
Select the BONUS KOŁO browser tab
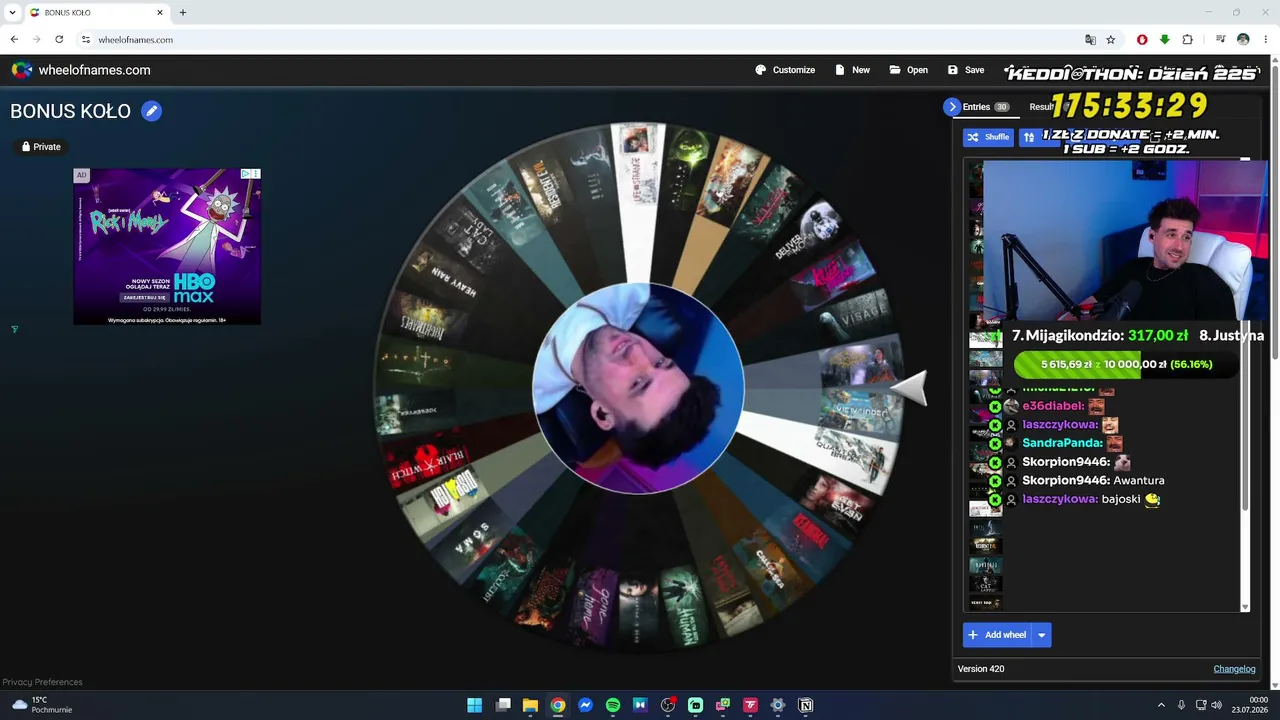coord(95,13)
